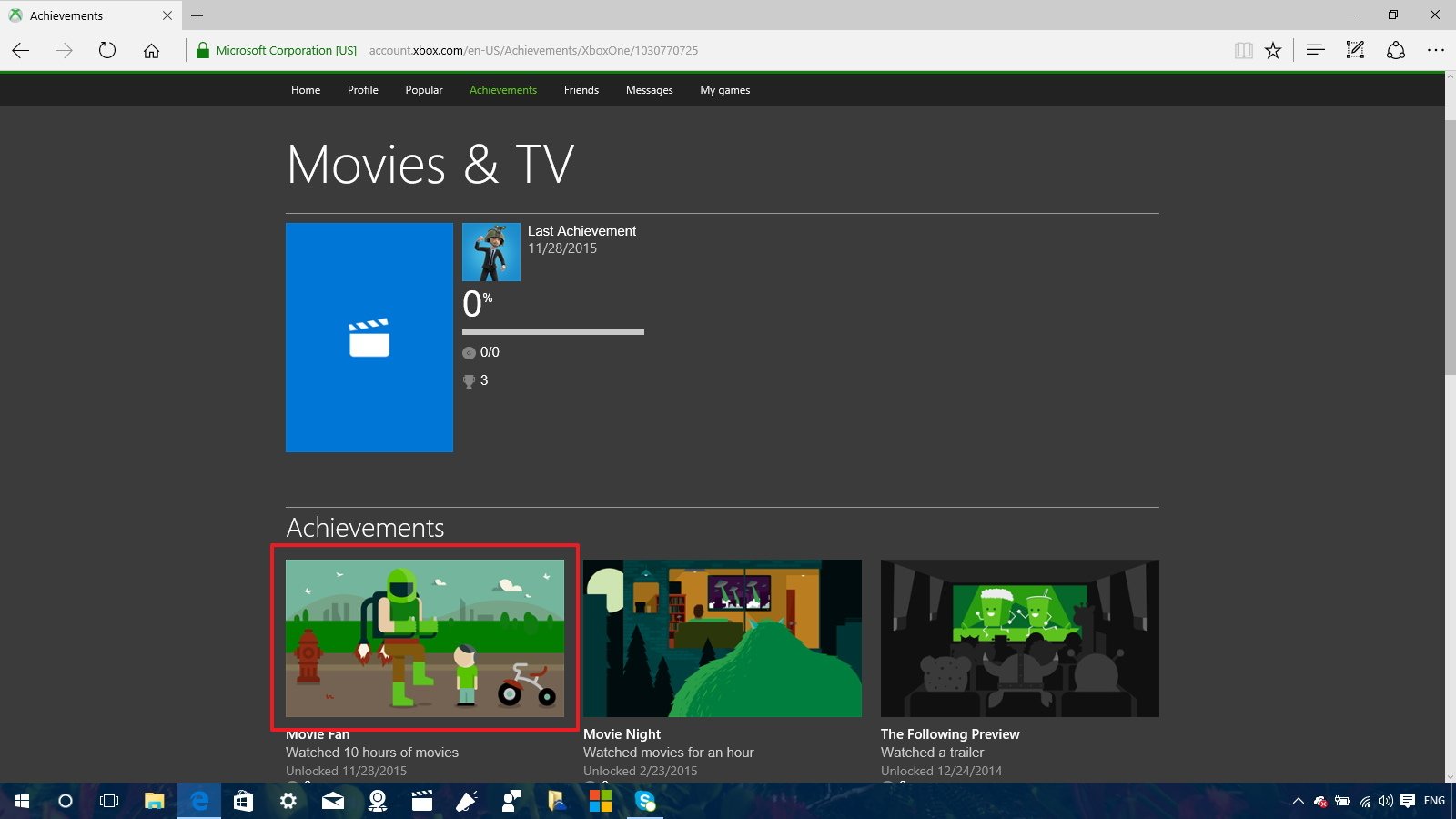Close the Achievements browser tab
Image resolution: width=1456 pixels, height=819 pixels.
(167, 15)
